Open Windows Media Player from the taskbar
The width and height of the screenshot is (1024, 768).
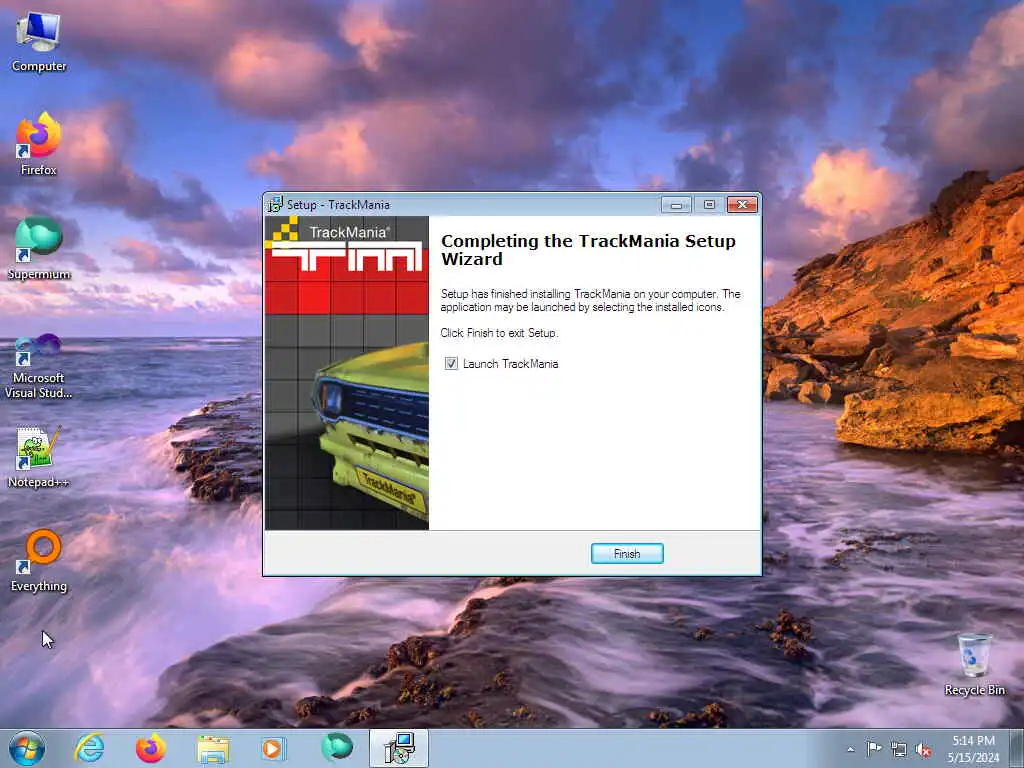(x=274, y=748)
